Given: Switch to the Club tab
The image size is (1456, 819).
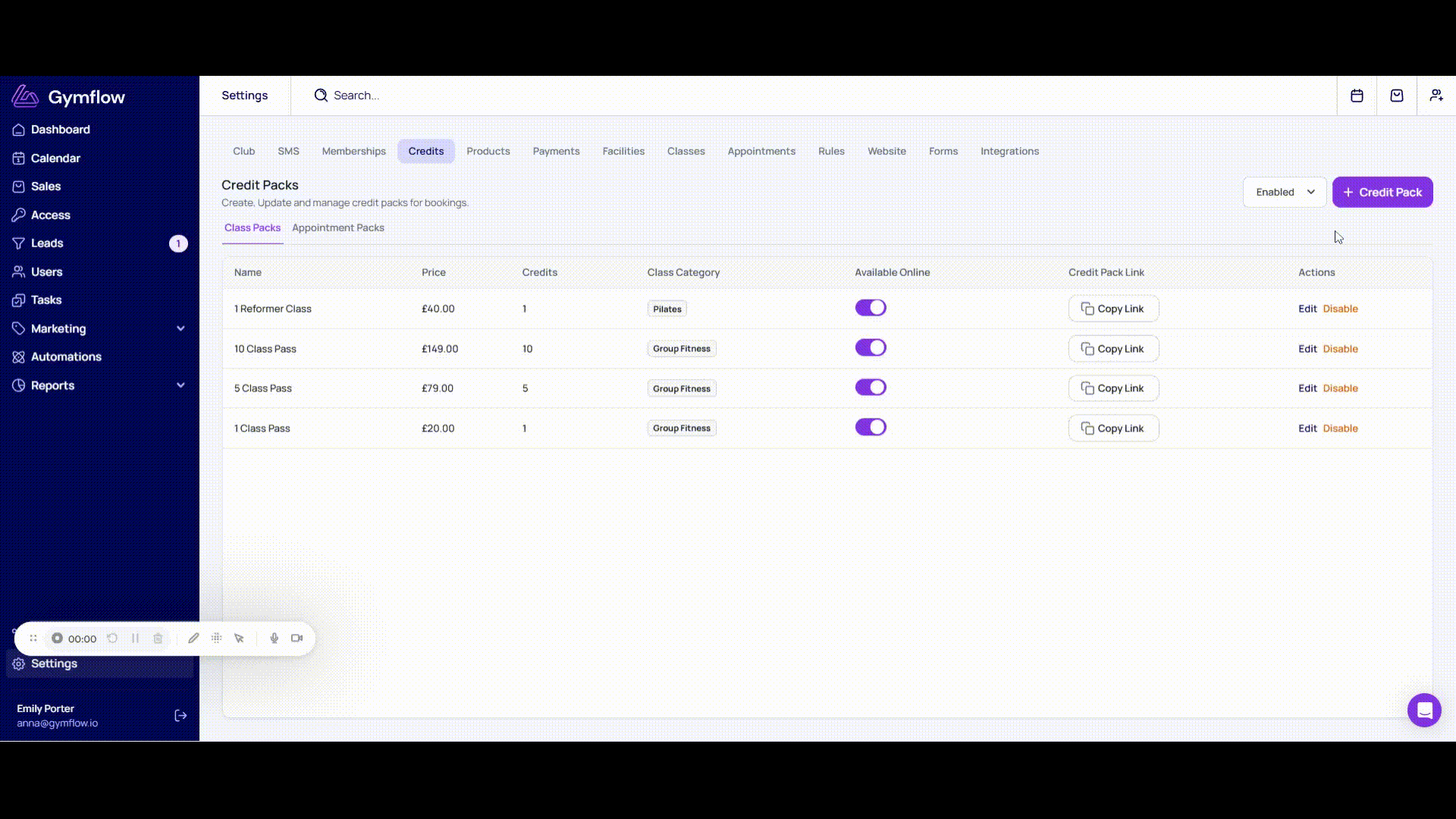Looking at the screenshot, I should pos(243,152).
